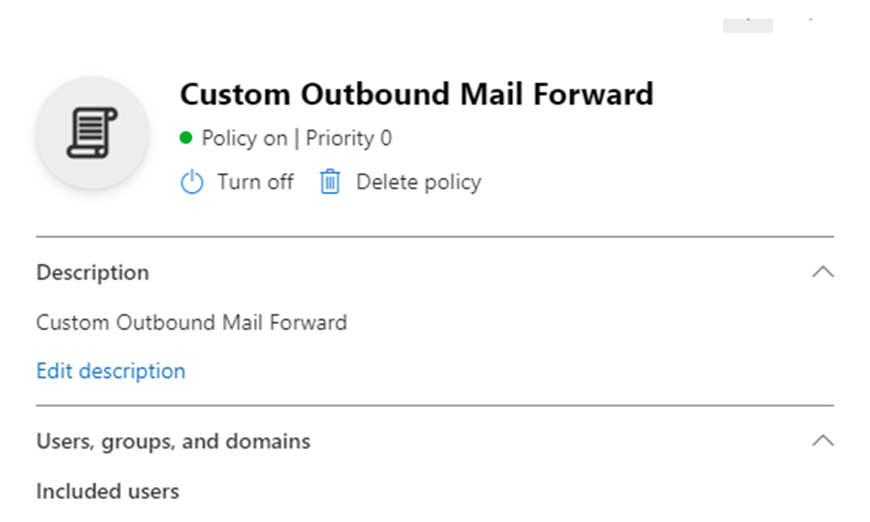Screen dimensions: 870x522
Task: Click the divider line above Description
Action: tap(435, 237)
